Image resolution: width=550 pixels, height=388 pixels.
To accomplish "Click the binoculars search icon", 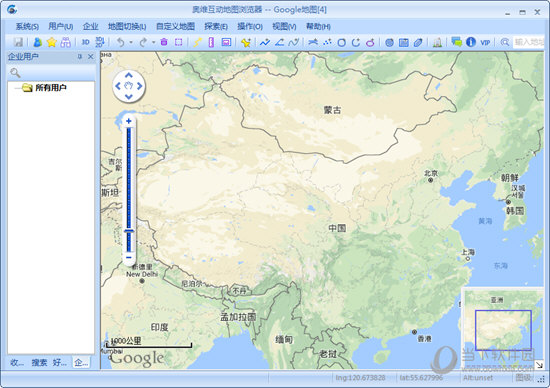I will click(x=66, y=42).
